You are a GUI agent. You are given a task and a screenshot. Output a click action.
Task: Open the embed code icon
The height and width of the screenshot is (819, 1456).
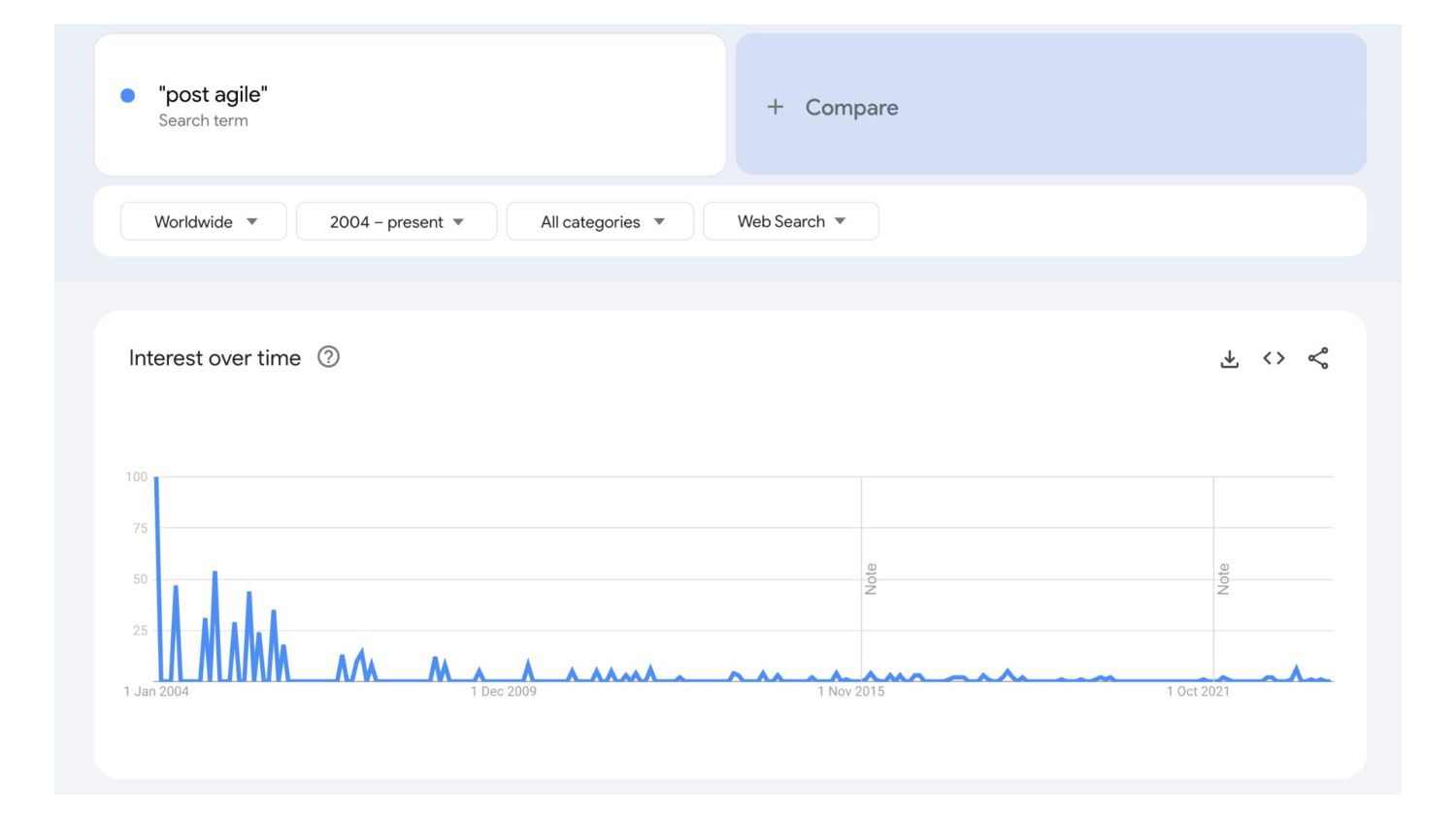[1274, 358]
